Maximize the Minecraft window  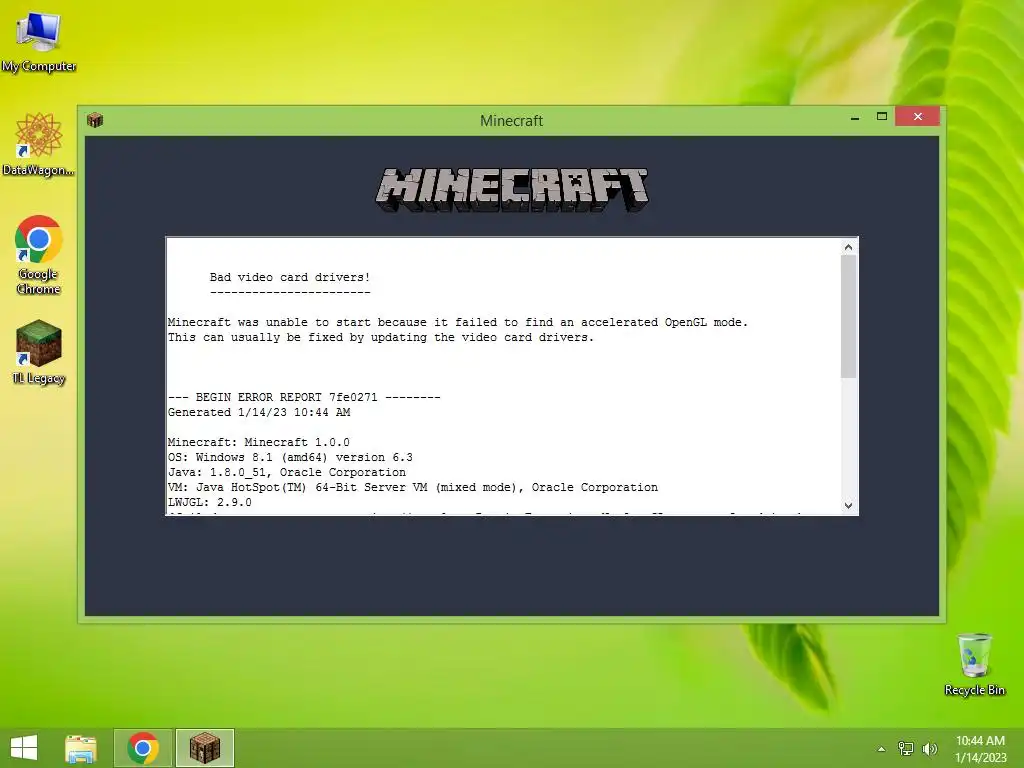(882, 117)
